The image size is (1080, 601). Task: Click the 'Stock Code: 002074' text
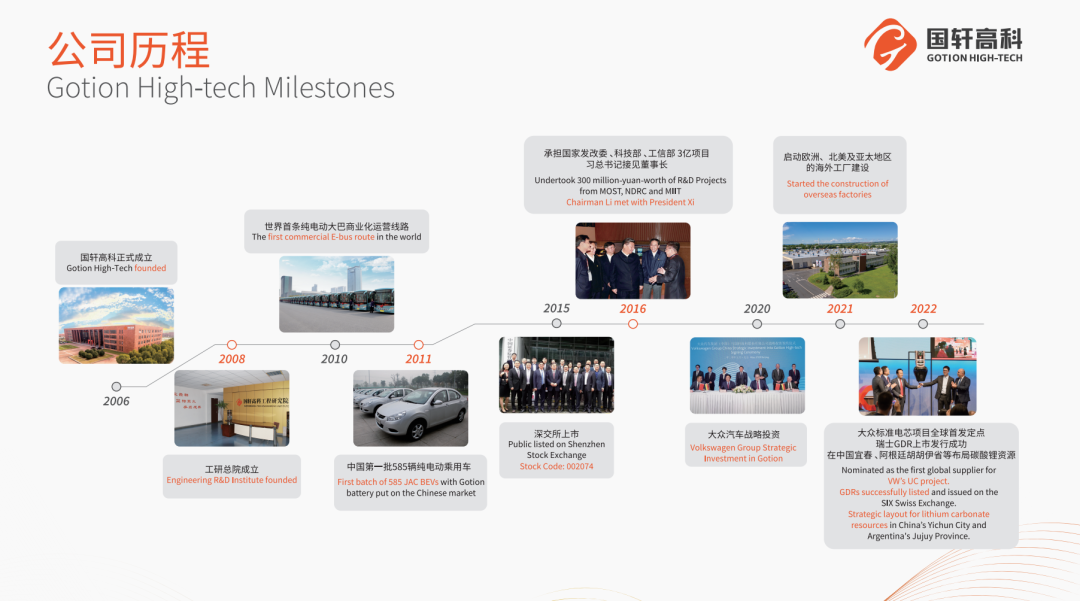pyautogui.click(x=557, y=467)
